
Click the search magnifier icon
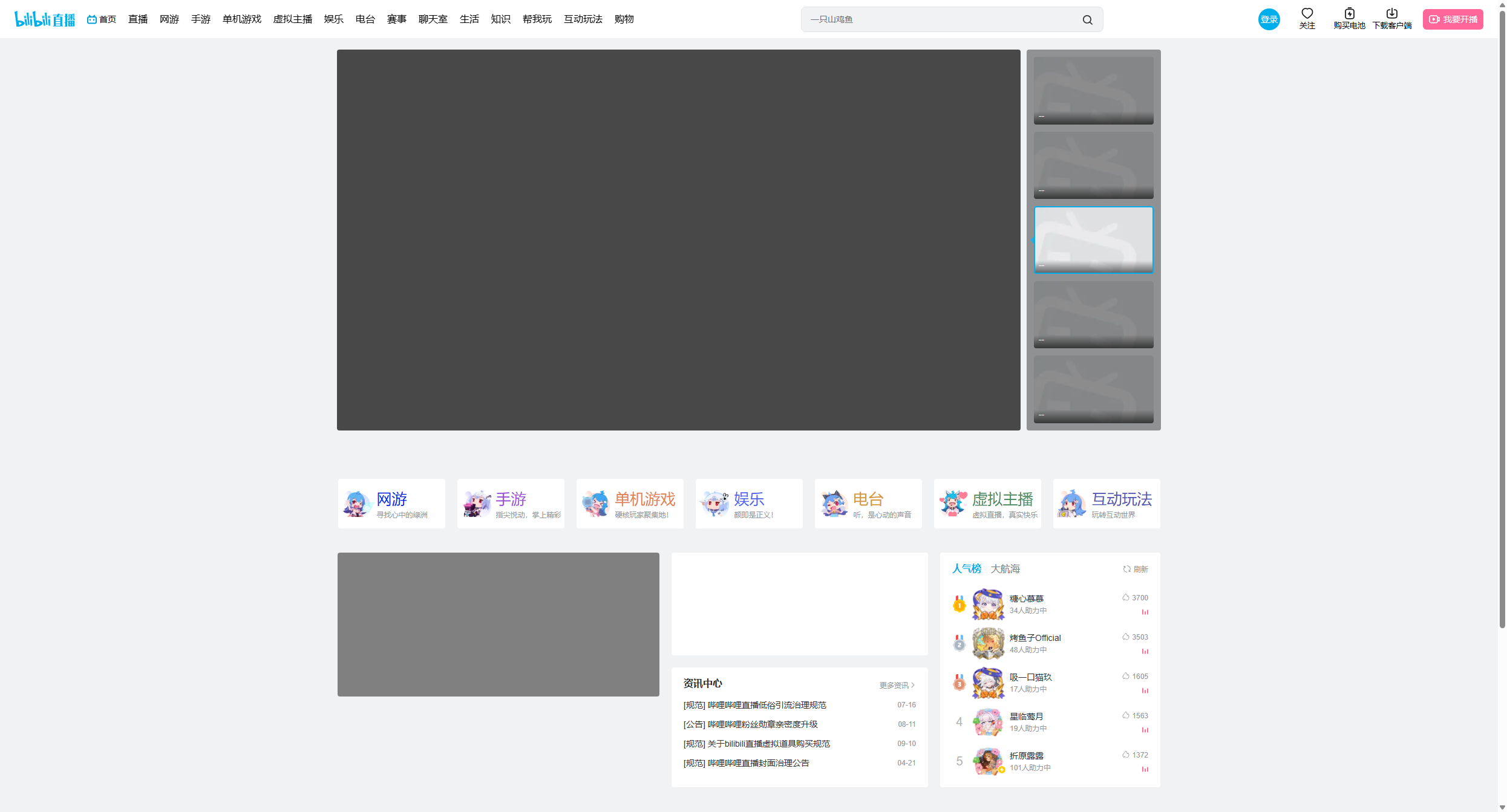coord(1087,20)
